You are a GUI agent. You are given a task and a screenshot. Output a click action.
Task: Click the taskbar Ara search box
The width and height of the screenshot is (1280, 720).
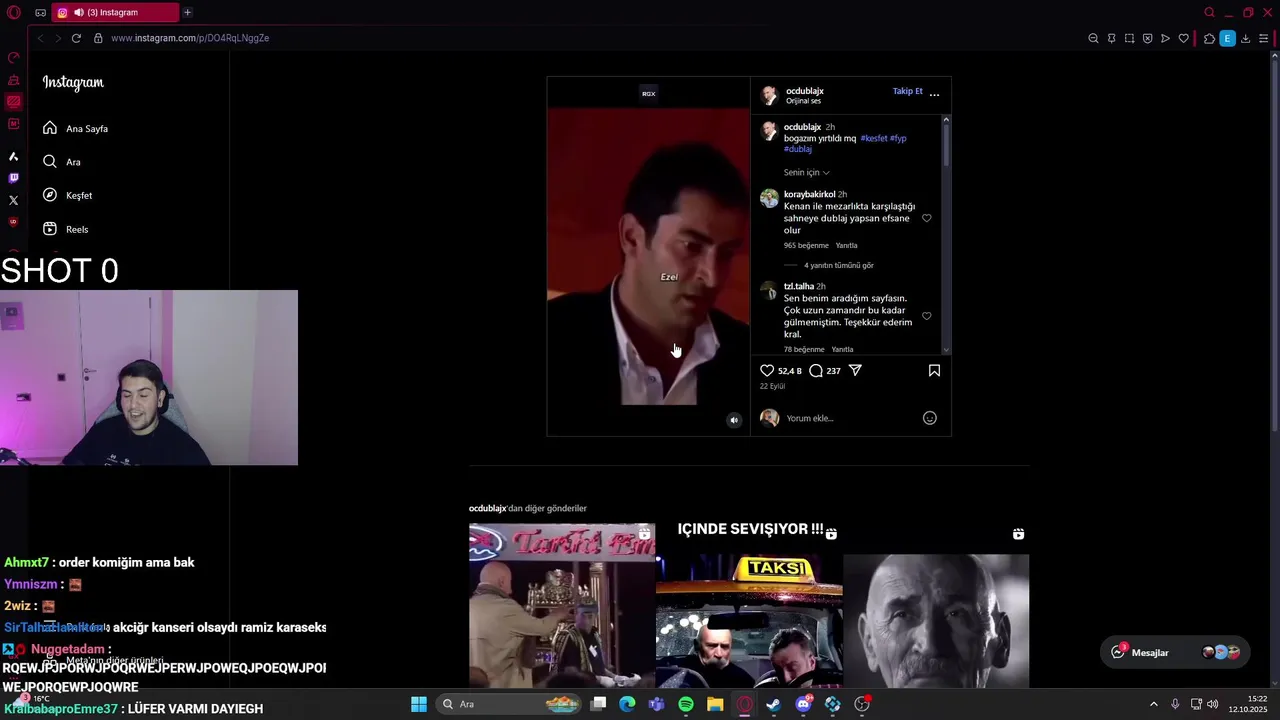pos(512,704)
